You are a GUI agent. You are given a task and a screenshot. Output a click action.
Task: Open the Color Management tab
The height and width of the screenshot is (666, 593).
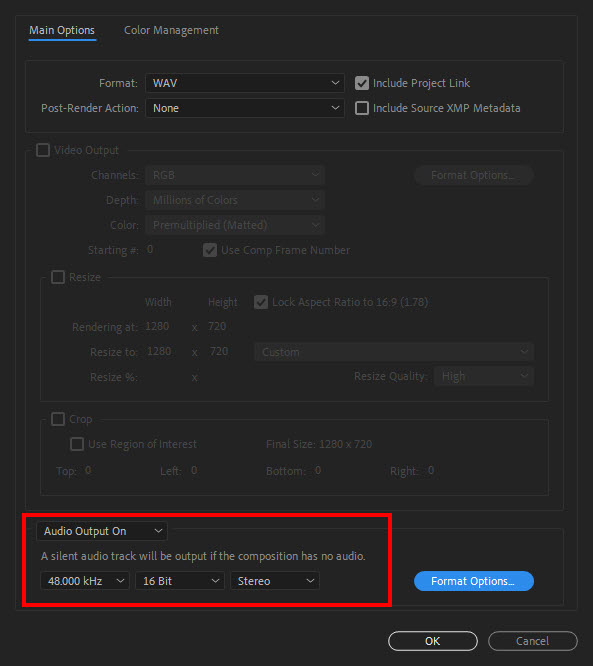[x=171, y=31]
